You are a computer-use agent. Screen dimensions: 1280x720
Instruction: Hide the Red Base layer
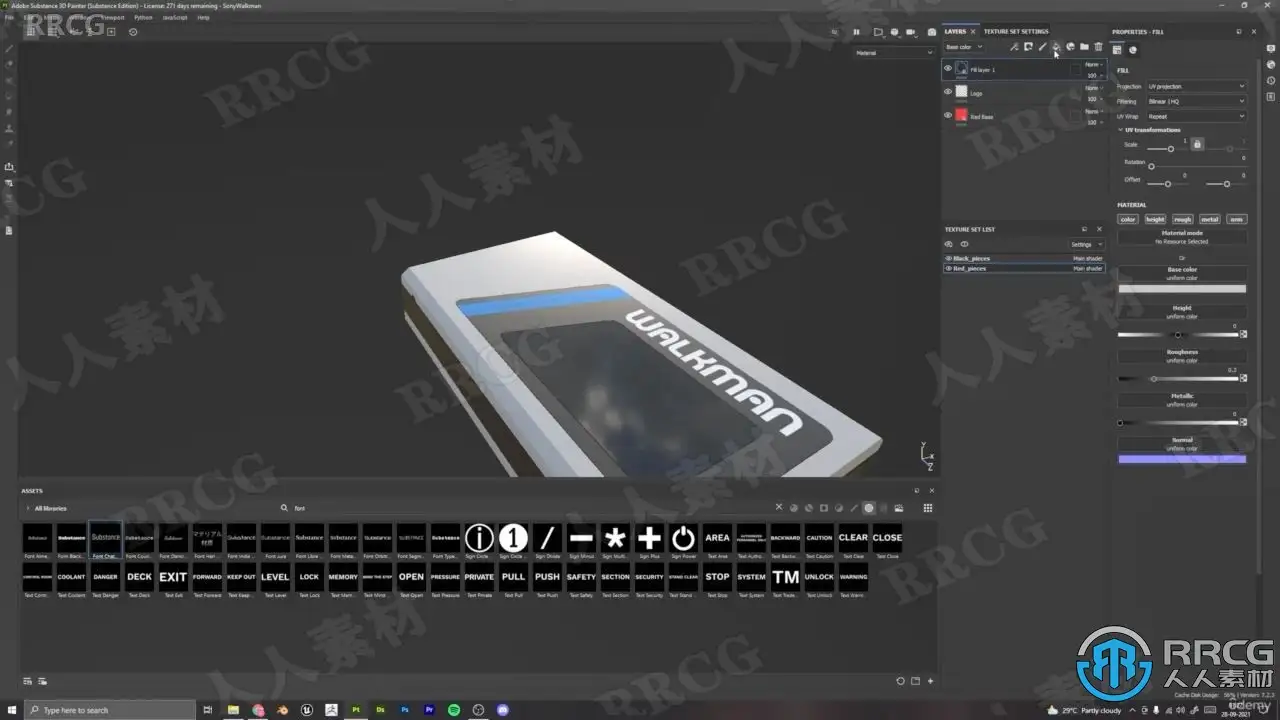coord(948,115)
